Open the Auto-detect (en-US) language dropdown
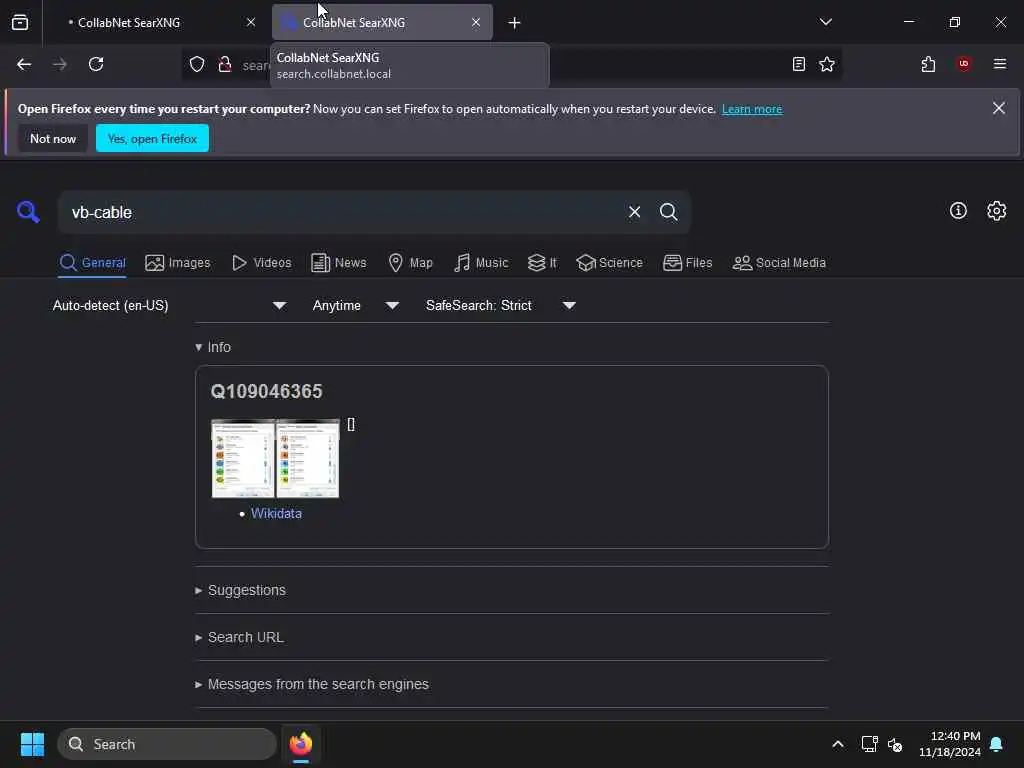1024x768 pixels. (169, 306)
